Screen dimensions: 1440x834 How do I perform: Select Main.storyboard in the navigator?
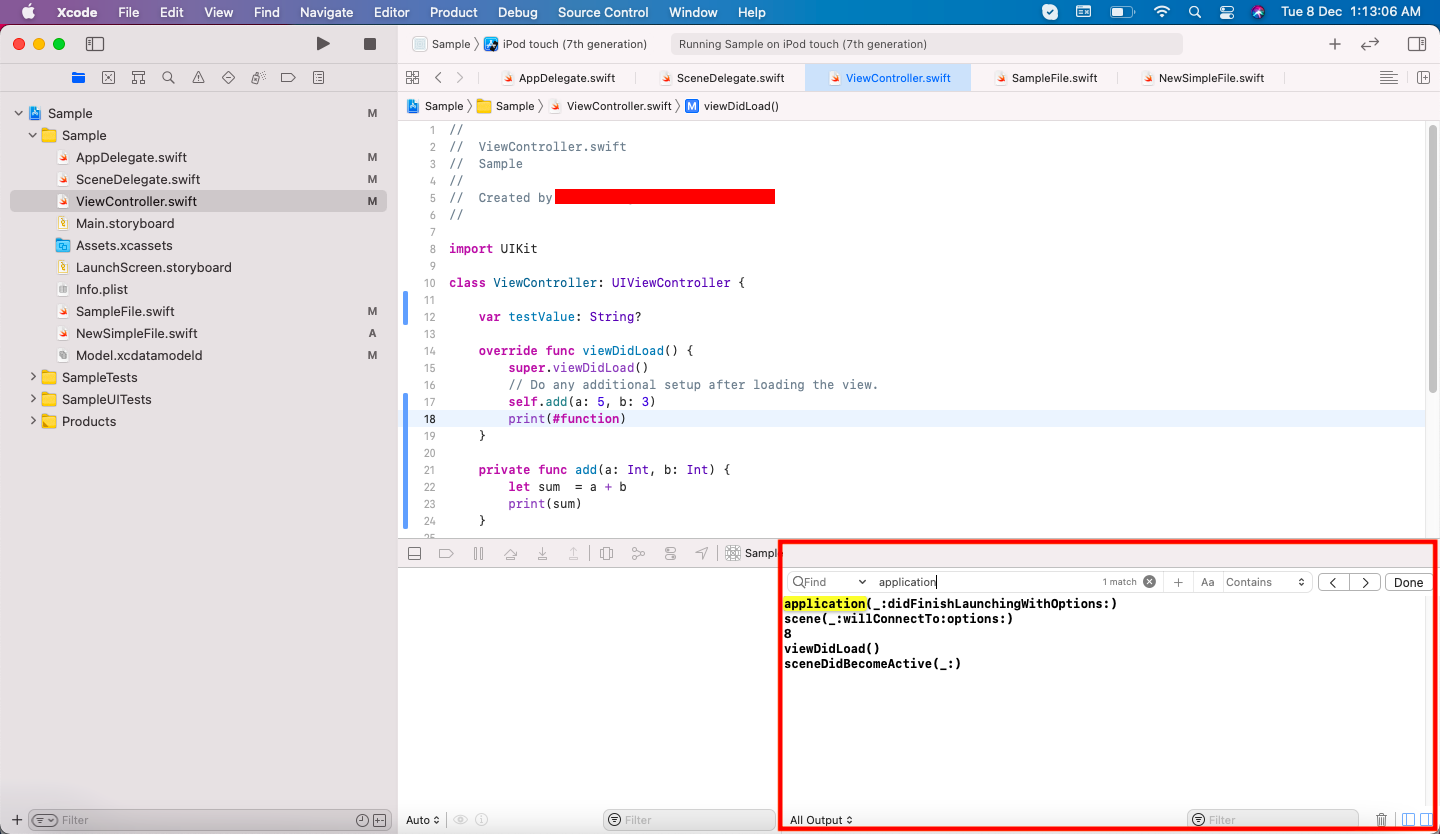[125, 223]
